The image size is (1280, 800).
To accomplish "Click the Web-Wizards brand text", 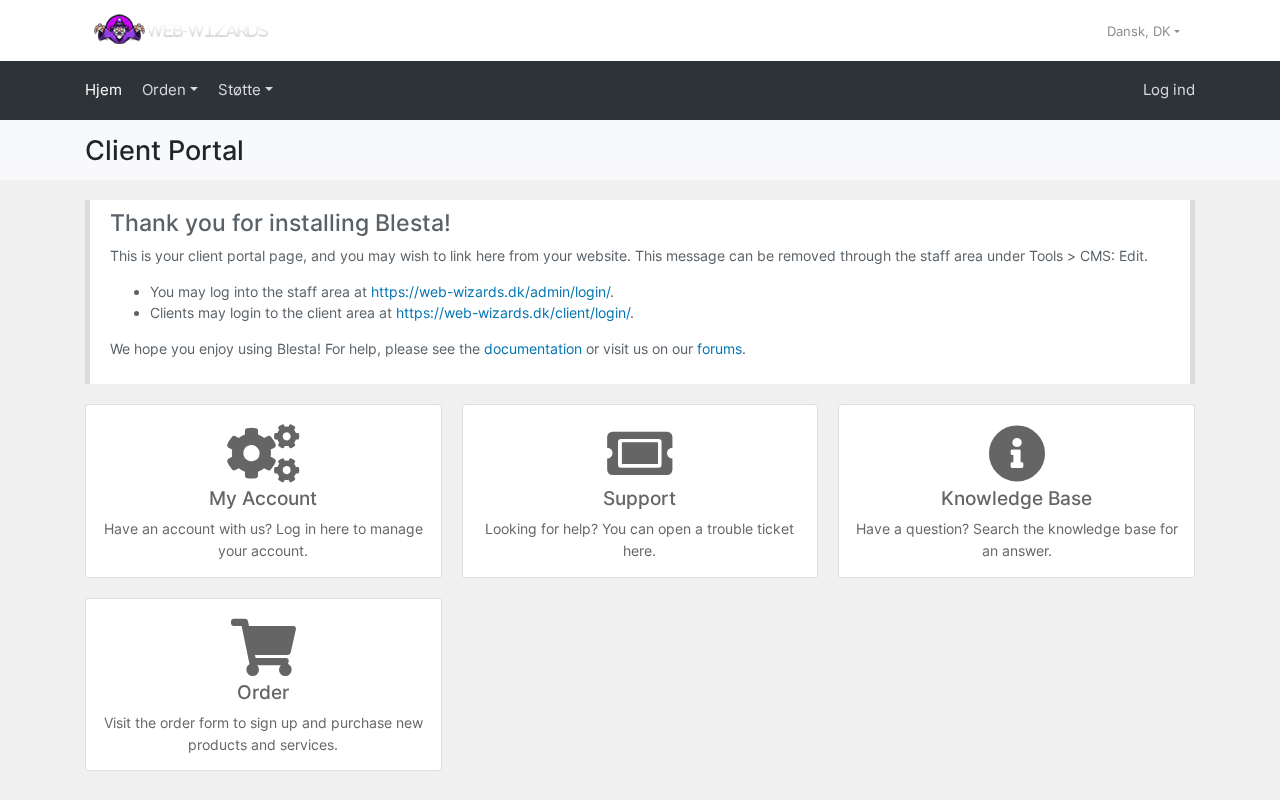I will (x=207, y=31).
